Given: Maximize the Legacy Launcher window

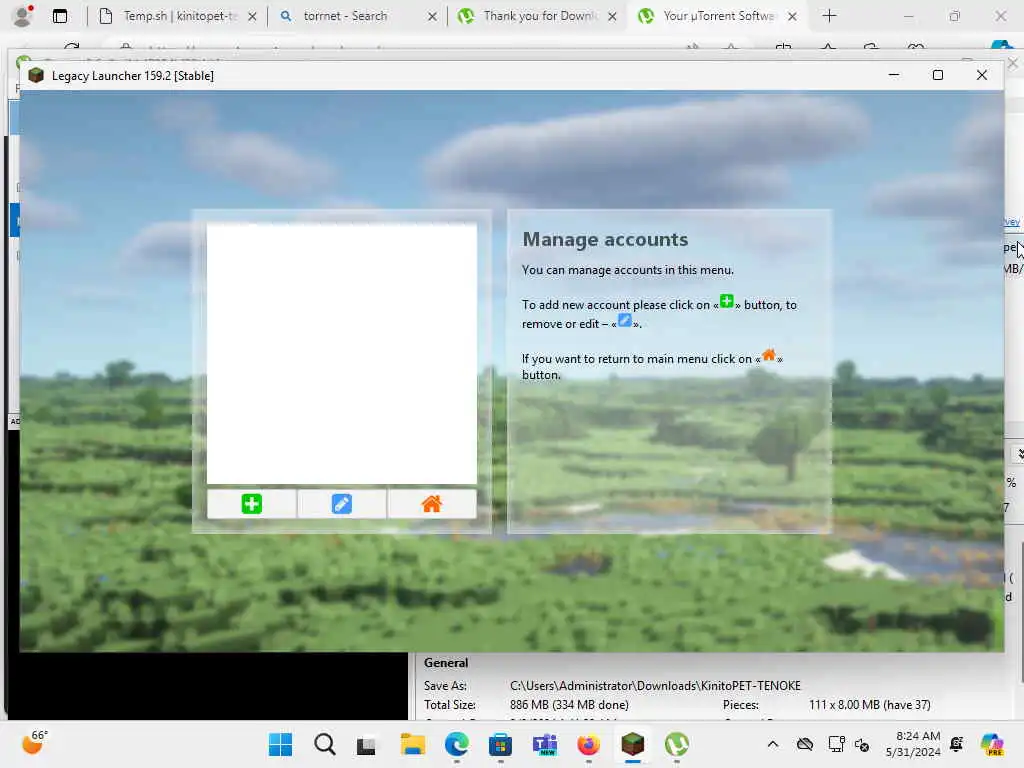Looking at the screenshot, I should click(x=938, y=75).
